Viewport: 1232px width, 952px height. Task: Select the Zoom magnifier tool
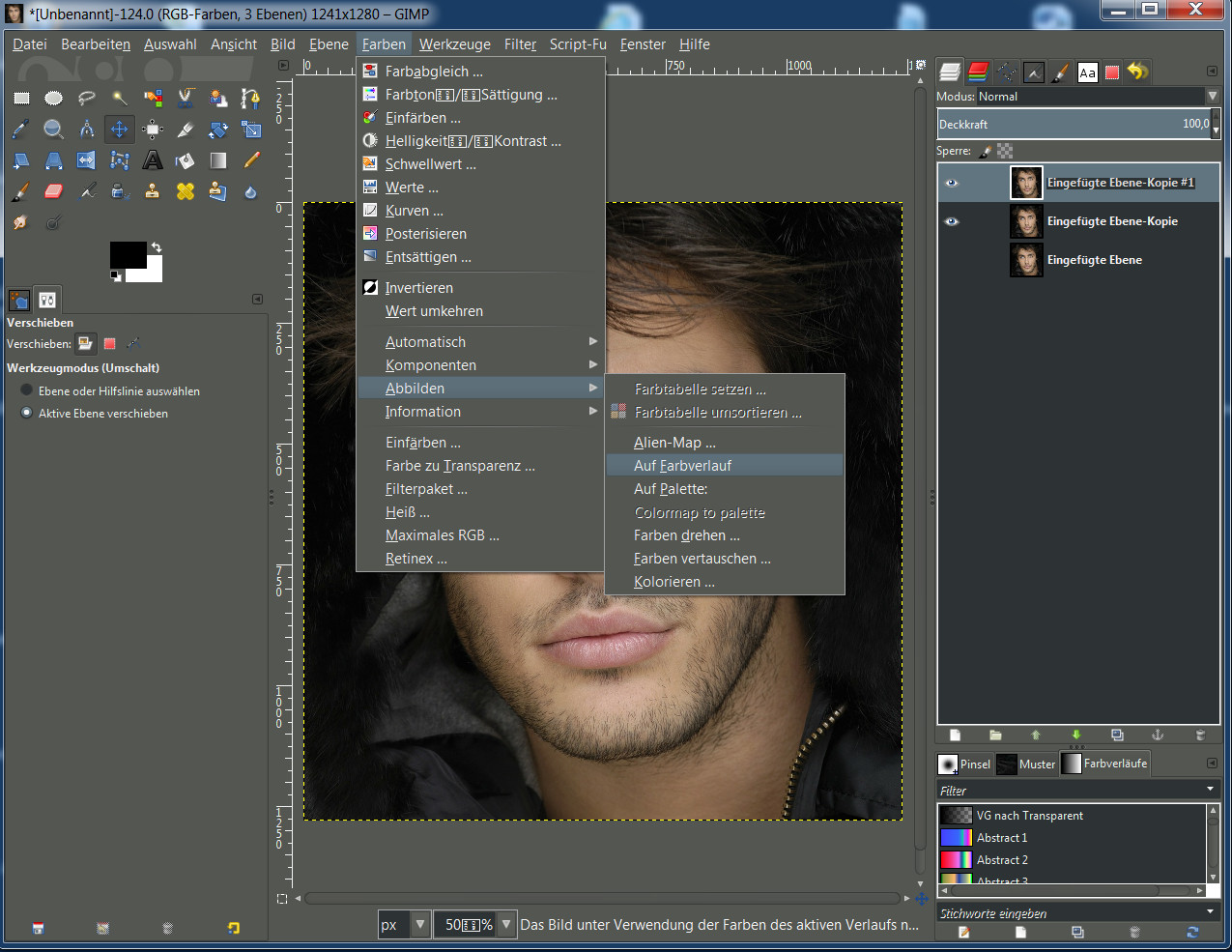[x=53, y=130]
